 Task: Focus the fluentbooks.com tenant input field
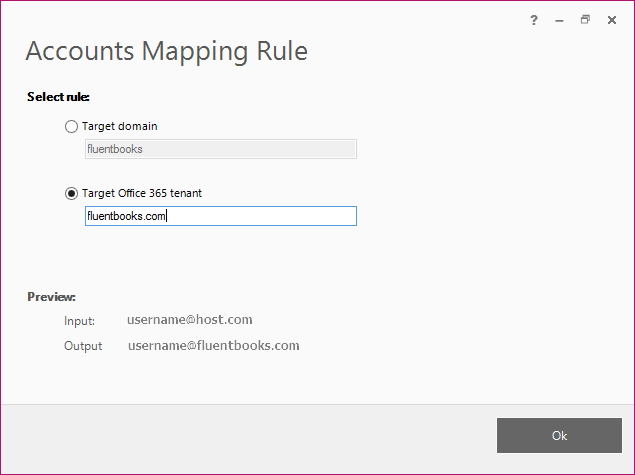(x=221, y=216)
